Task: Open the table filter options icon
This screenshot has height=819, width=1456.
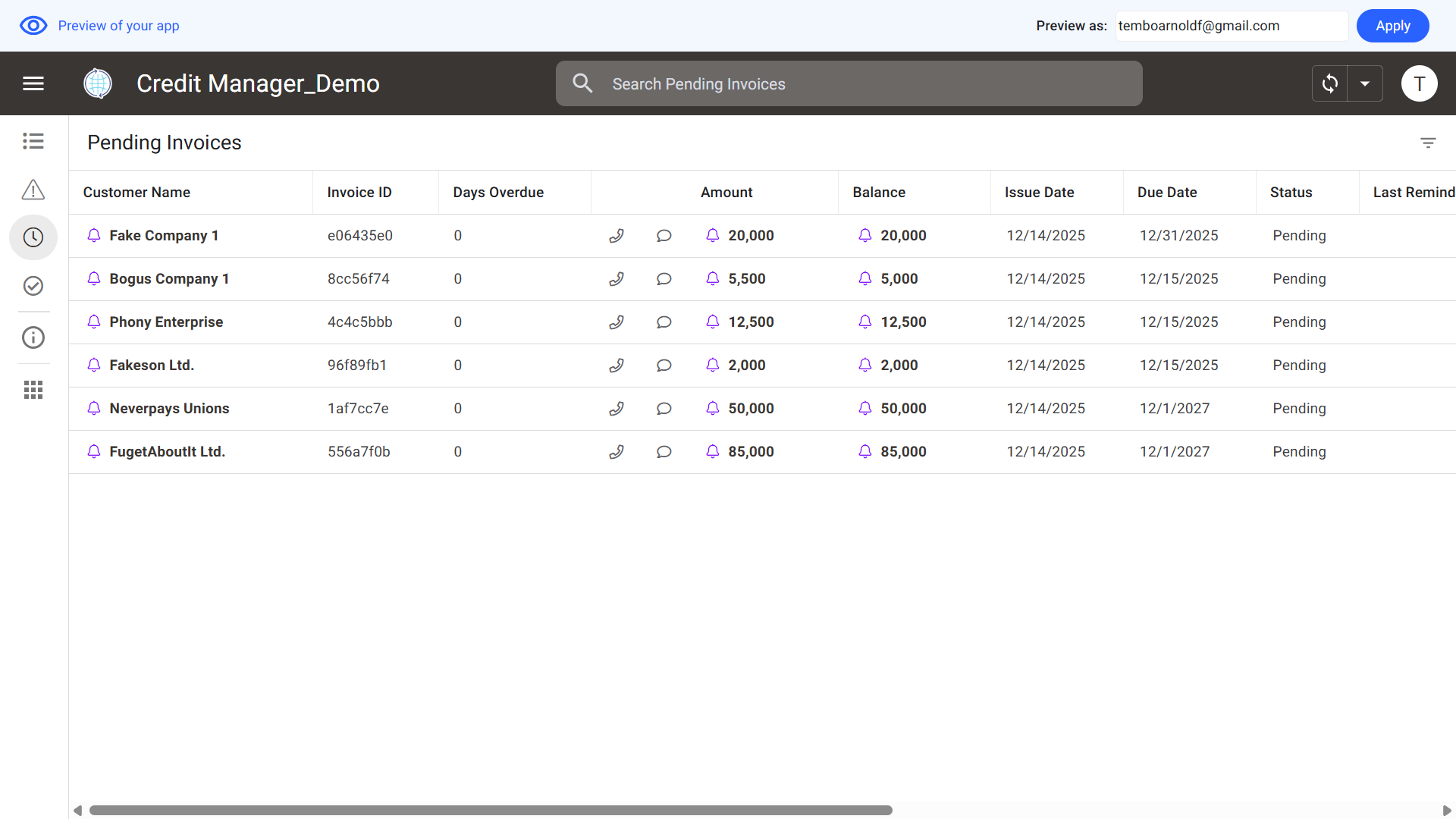Action: point(1428,143)
